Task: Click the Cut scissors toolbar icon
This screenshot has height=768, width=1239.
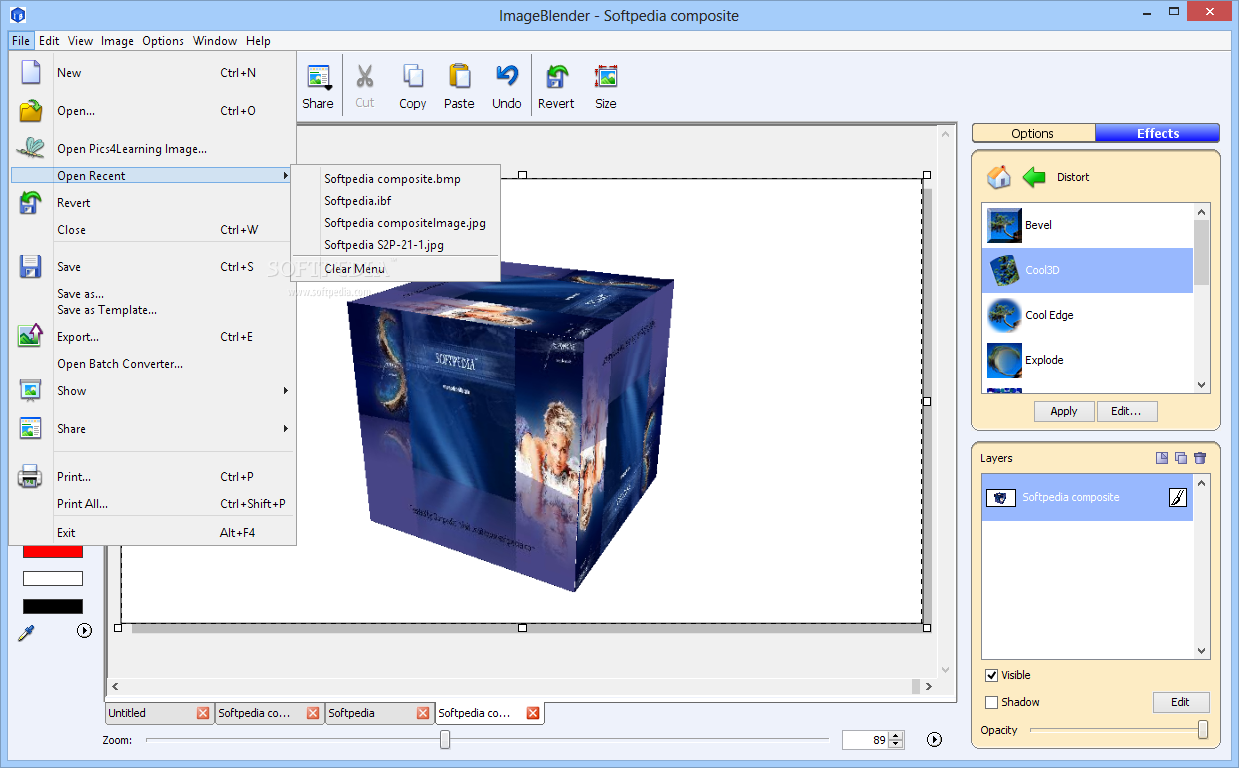Action: click(x=365, y=77)
